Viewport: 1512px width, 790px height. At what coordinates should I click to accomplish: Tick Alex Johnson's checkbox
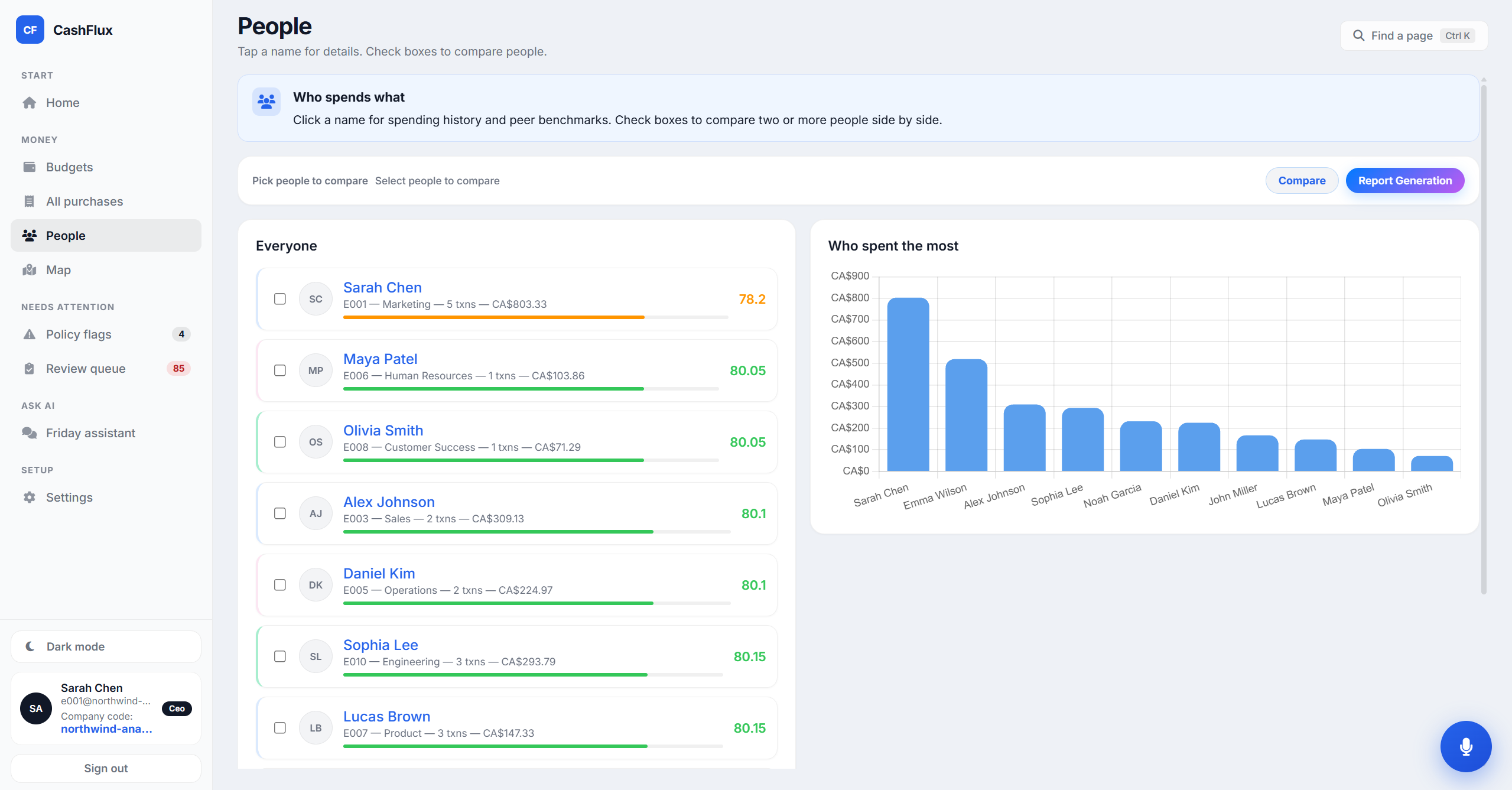coord(280,513)
